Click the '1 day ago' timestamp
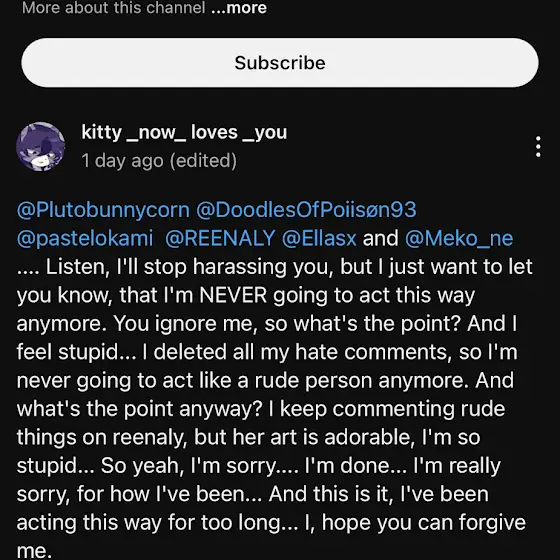The width and height of the screenshot is (560, 560). pos(122,160)
